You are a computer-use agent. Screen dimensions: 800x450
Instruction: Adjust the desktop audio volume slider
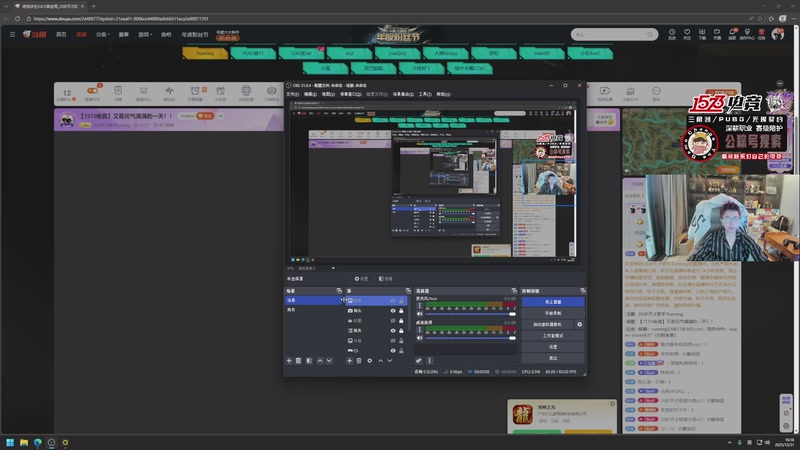[470, 338]
